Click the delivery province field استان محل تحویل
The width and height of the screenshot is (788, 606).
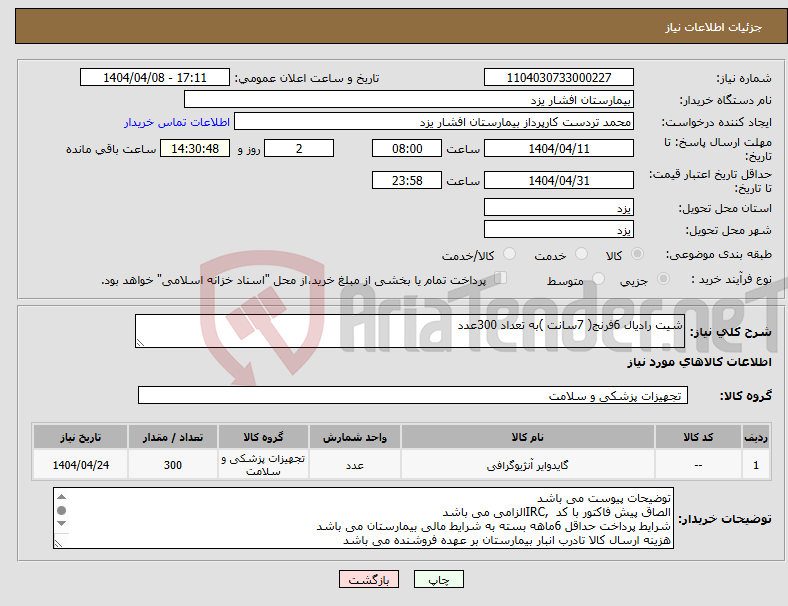[x=558, y=207]
